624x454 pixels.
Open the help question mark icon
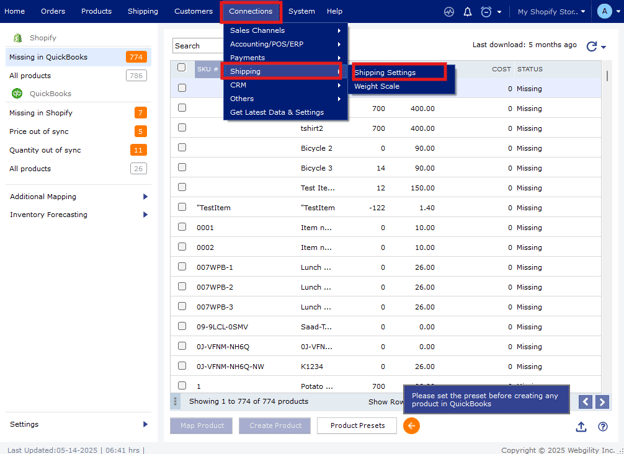tap(603, 427)
